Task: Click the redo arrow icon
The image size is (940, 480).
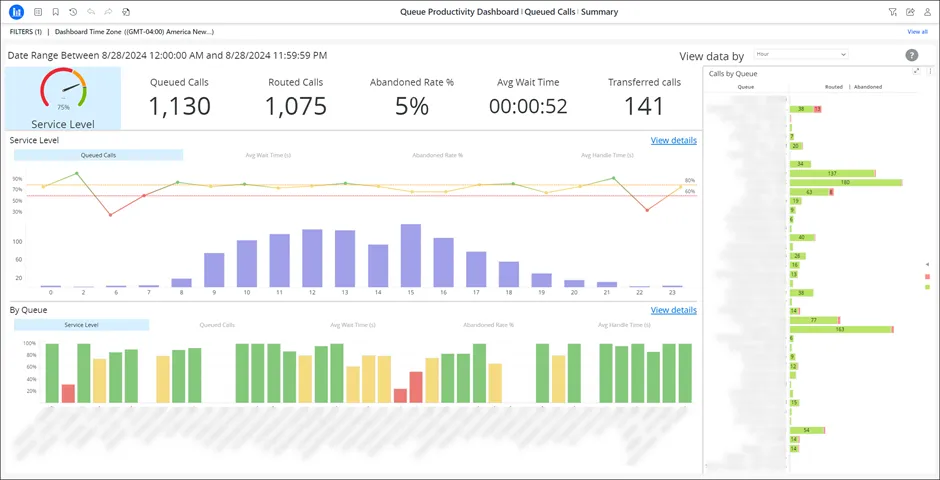Action: tap(109, 11)
